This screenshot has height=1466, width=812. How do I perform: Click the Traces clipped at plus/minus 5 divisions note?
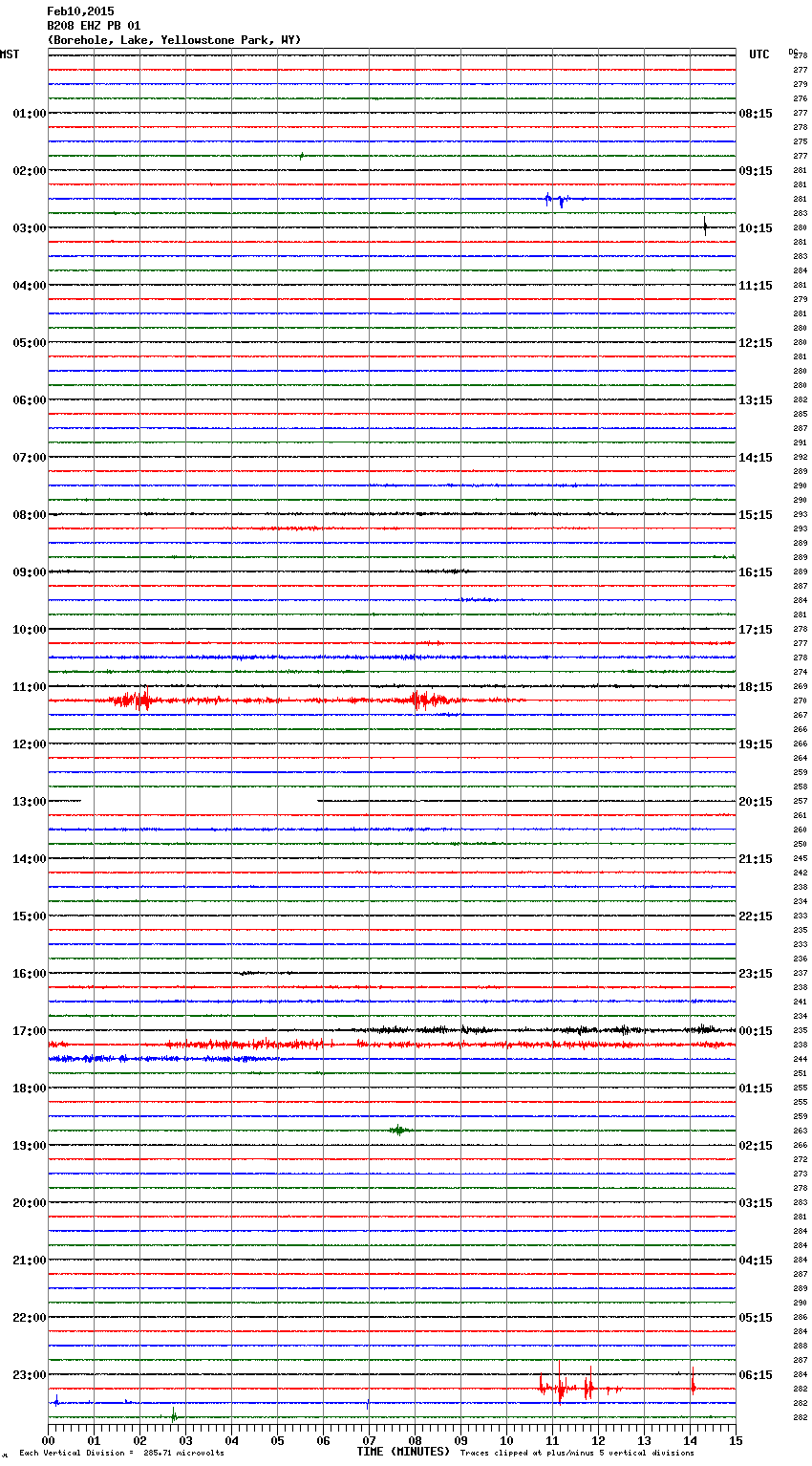pos(577,1453)
